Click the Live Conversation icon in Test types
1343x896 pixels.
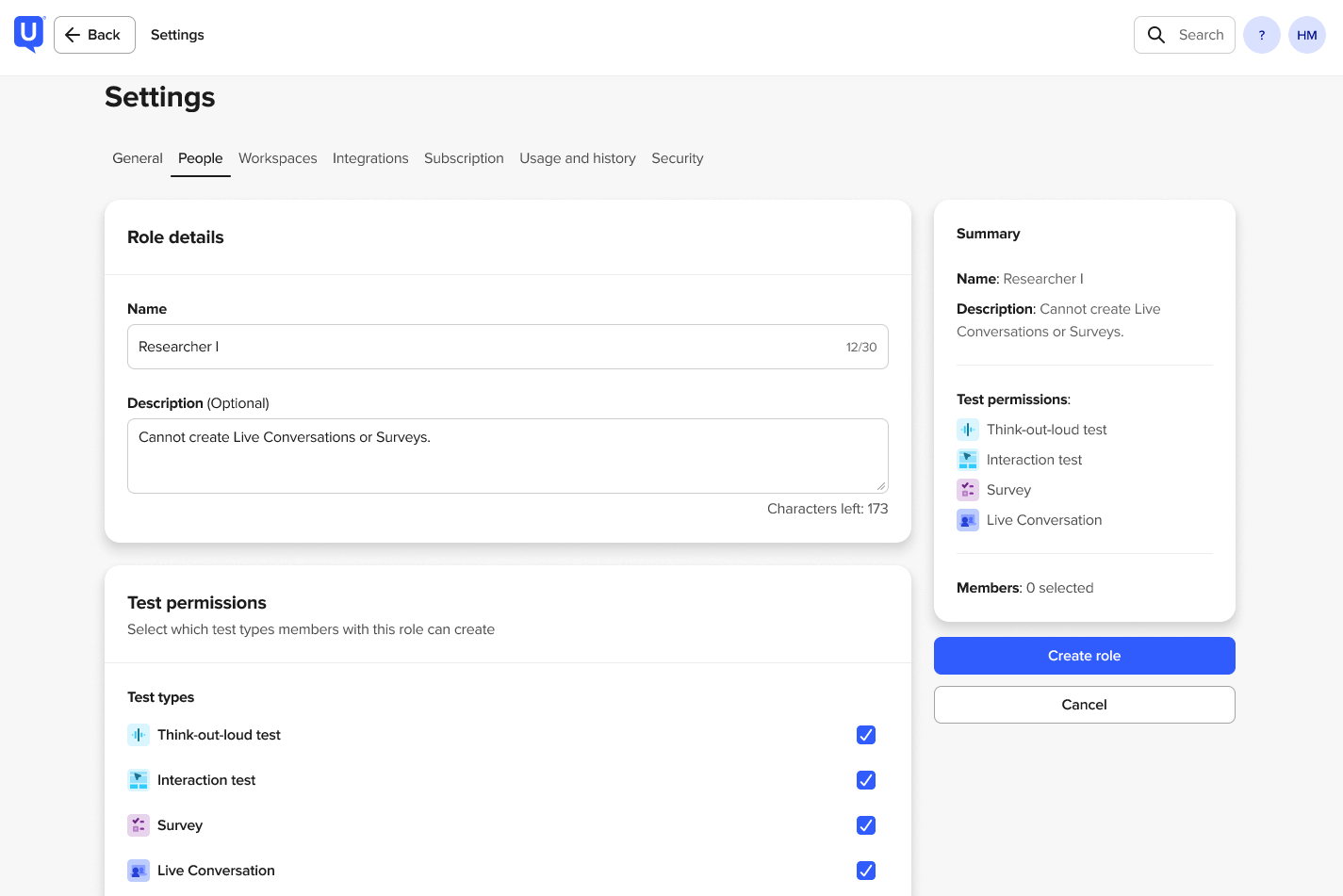[x=139, y=871]
